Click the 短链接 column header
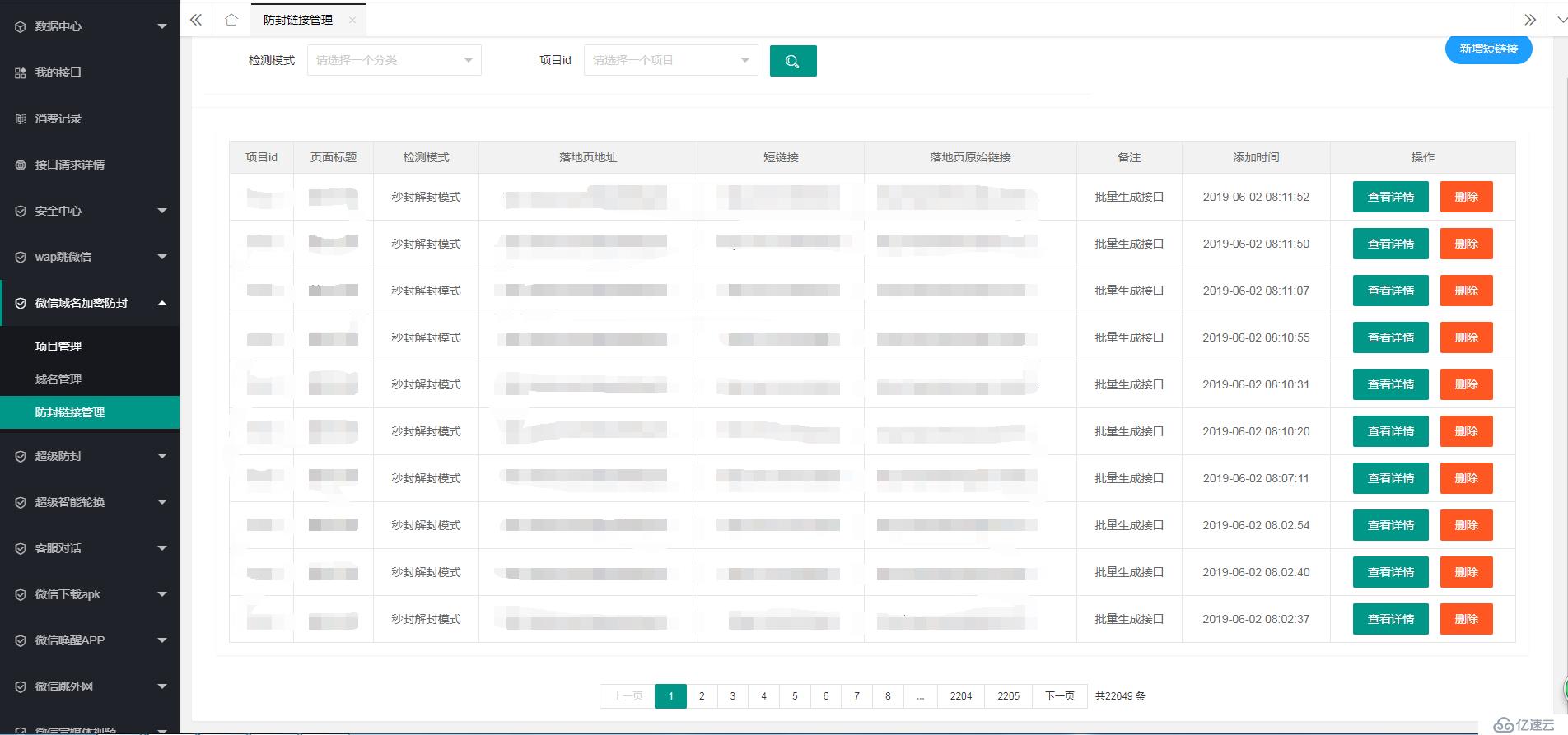 click(x=781, y=157)
